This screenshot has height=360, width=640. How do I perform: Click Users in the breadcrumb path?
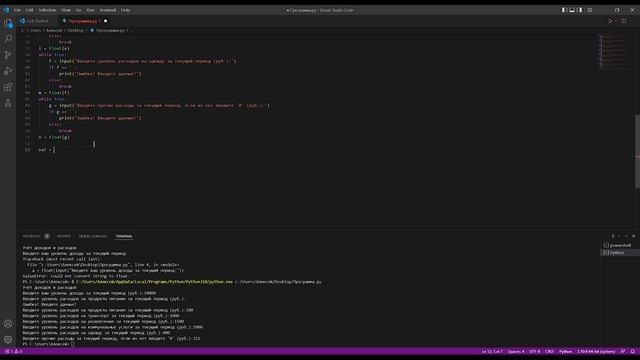(x=36, y=30)
